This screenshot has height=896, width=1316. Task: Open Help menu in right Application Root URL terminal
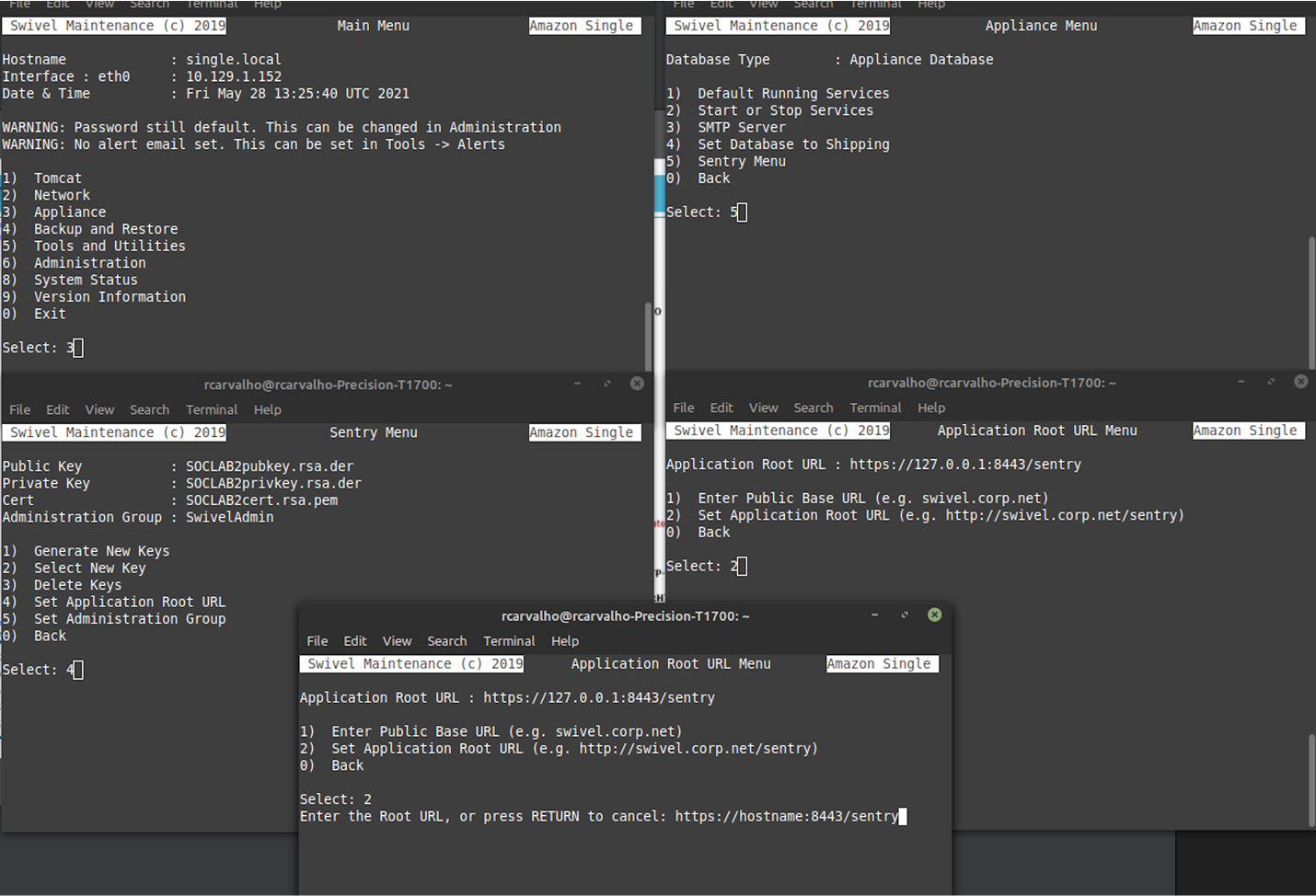931,408
